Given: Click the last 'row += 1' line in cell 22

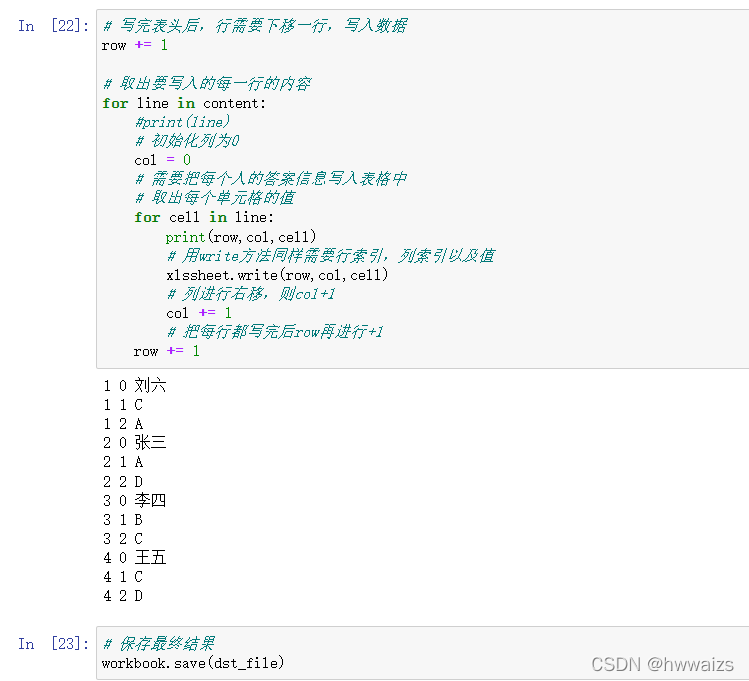Looking at the screenshot, I should [167, 351].
